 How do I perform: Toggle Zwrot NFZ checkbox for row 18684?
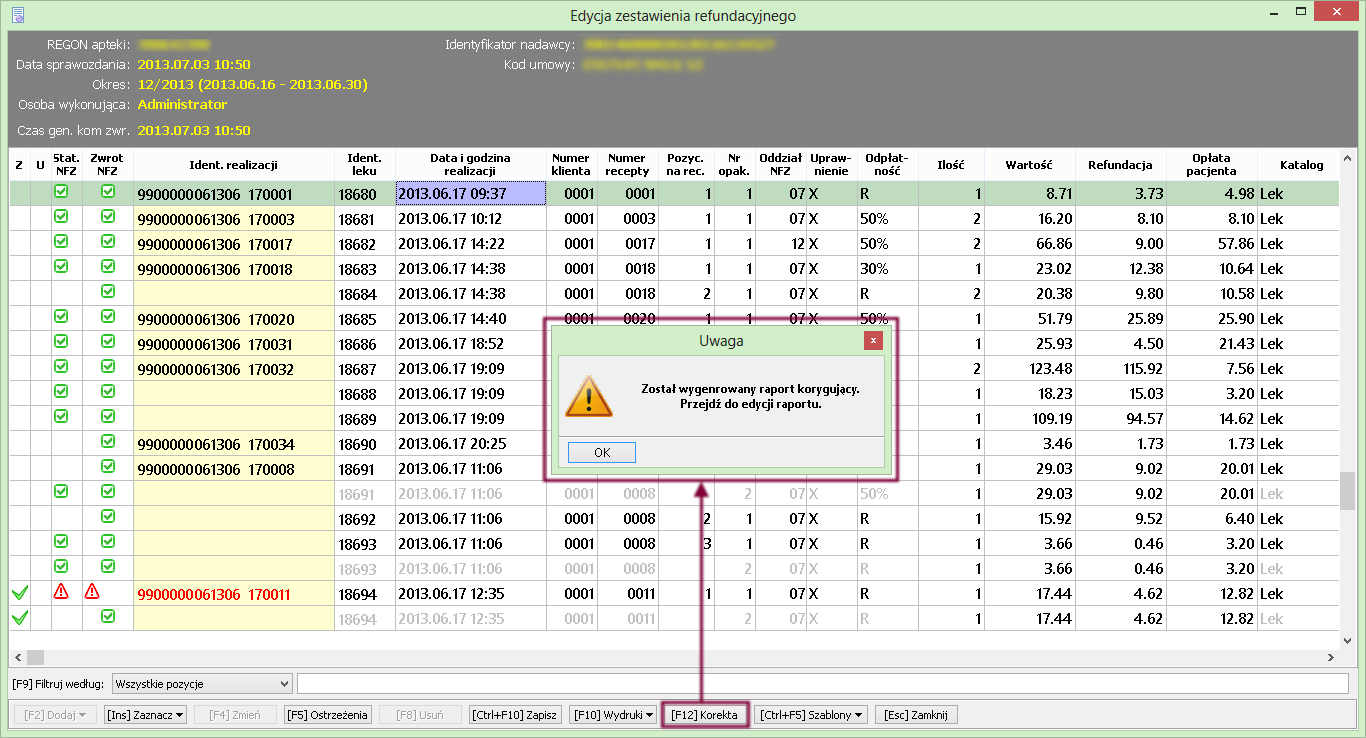(x=108, y=291)
